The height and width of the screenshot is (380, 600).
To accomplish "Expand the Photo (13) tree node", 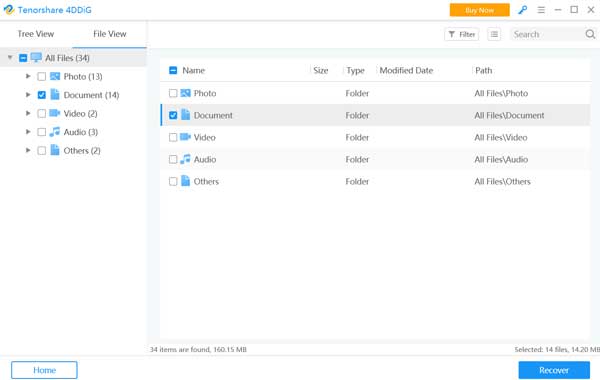I will [28, 76].
